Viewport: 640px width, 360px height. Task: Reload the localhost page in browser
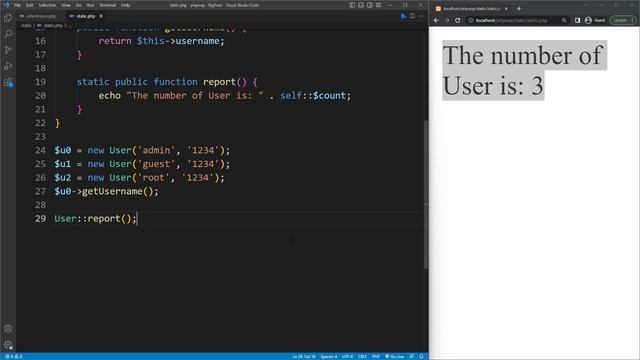(458, 20)
